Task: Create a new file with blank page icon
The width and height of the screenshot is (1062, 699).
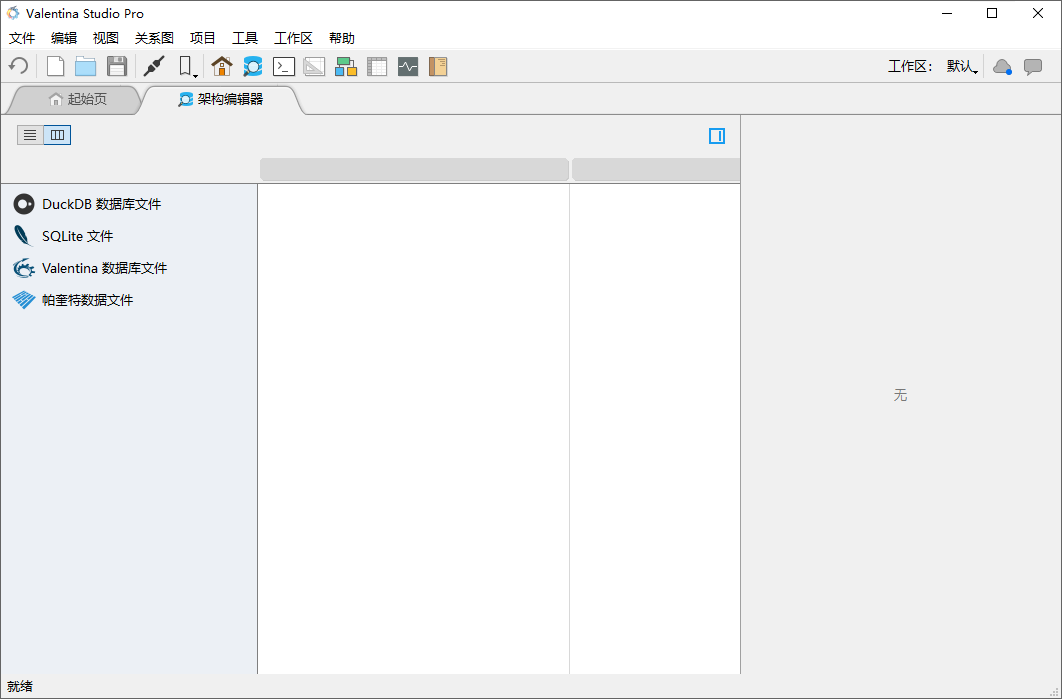Action: point(55,66)
